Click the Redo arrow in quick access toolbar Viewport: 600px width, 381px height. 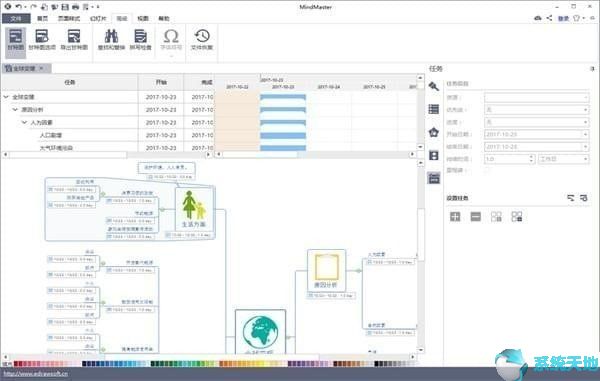coord(33,7)
